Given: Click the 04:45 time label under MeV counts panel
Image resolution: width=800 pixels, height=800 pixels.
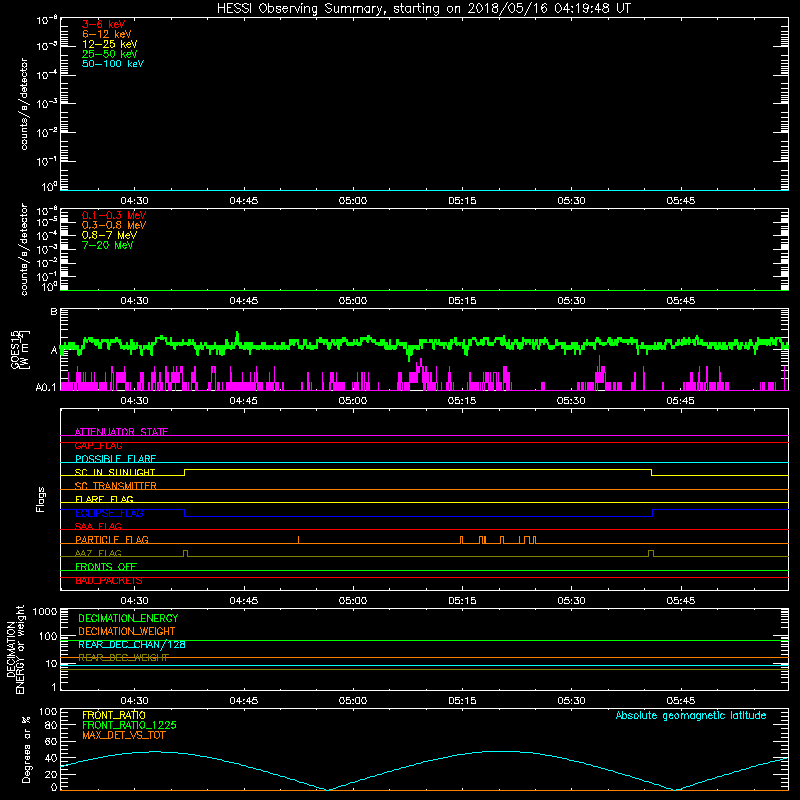Looking at the screenshot, I should pyautogui.click(x=243, y=301).
